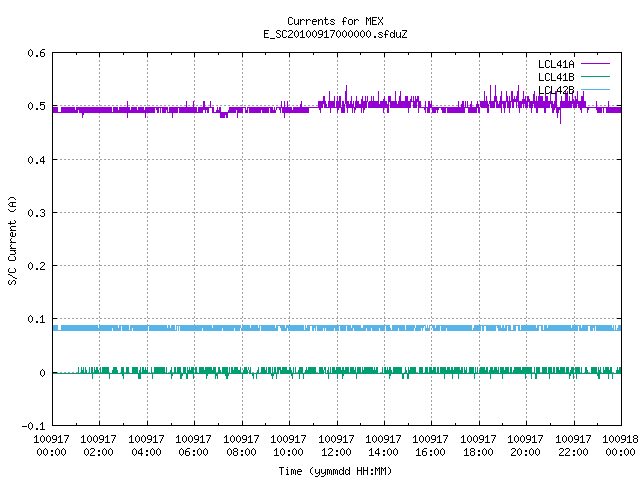
Task: Click the 0.1 y-axis tick label
Action: (36, 319)
